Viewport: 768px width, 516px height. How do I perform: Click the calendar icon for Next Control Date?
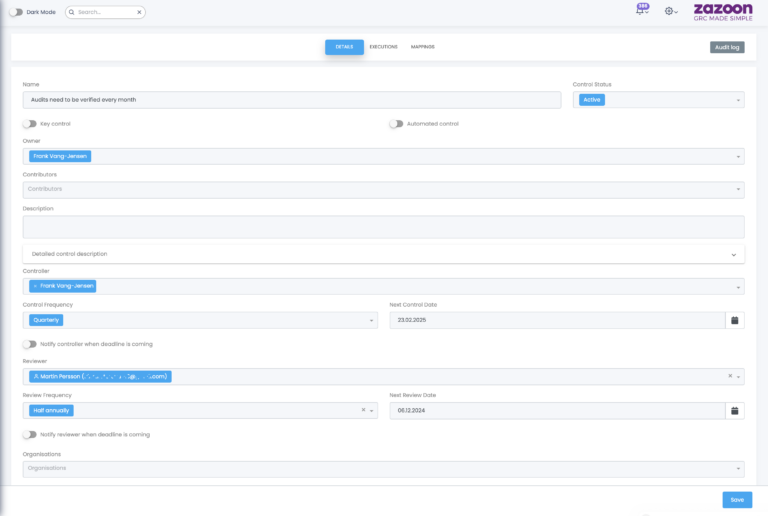734,320
